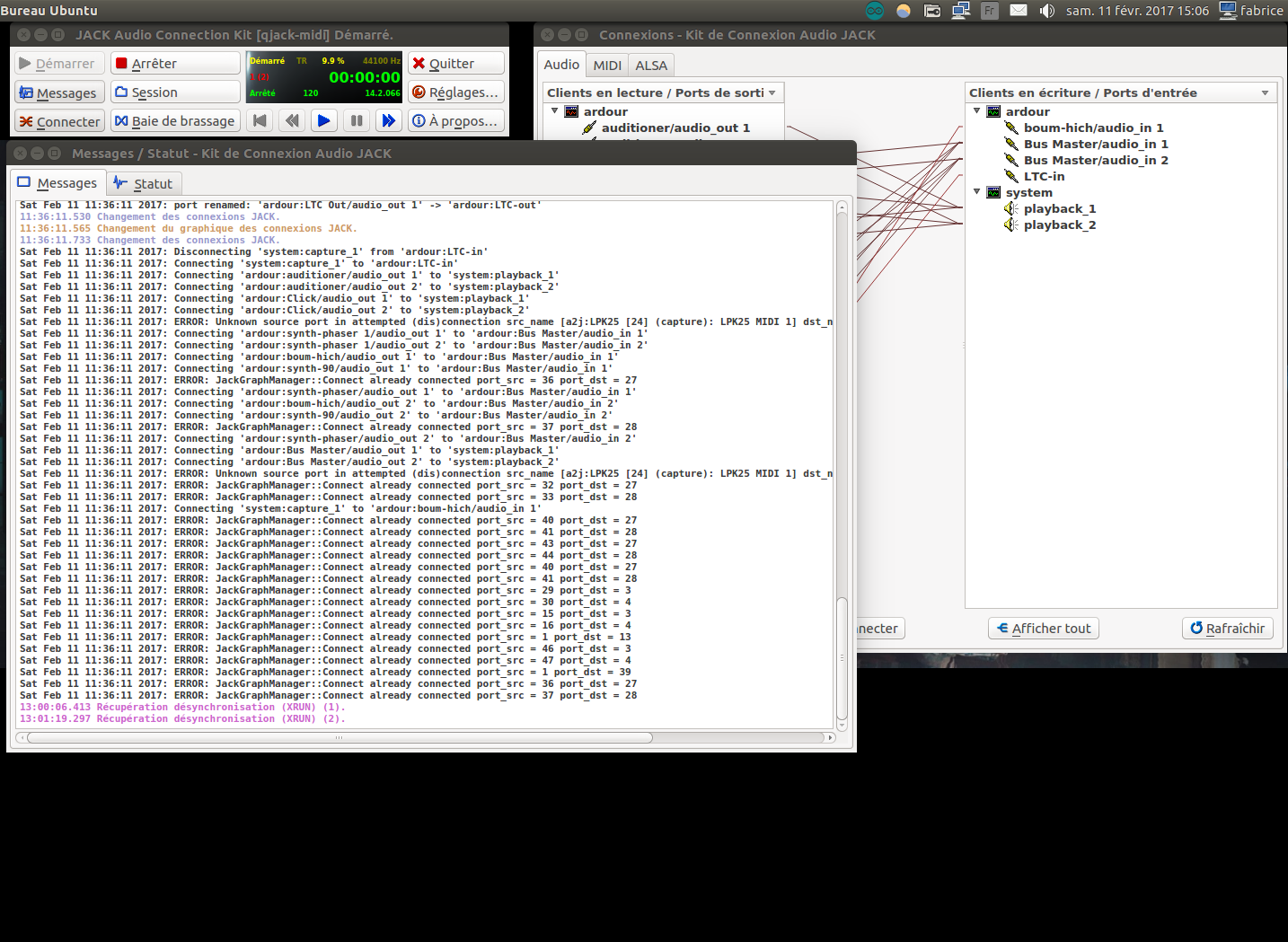Image resolution: width=1288 pixels, height=942 pixels.
Task: Select the system client name row
Action: pyautogui.click(x=1028, y=192)
